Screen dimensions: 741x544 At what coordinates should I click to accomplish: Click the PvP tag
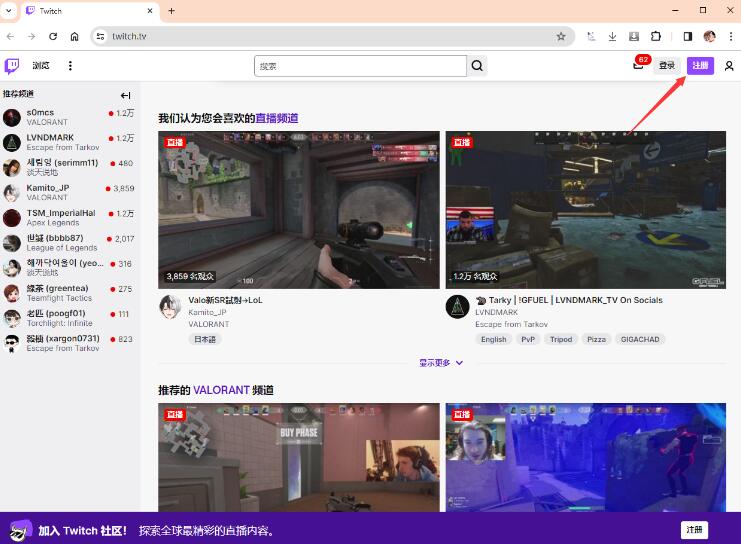coord(528,339)
